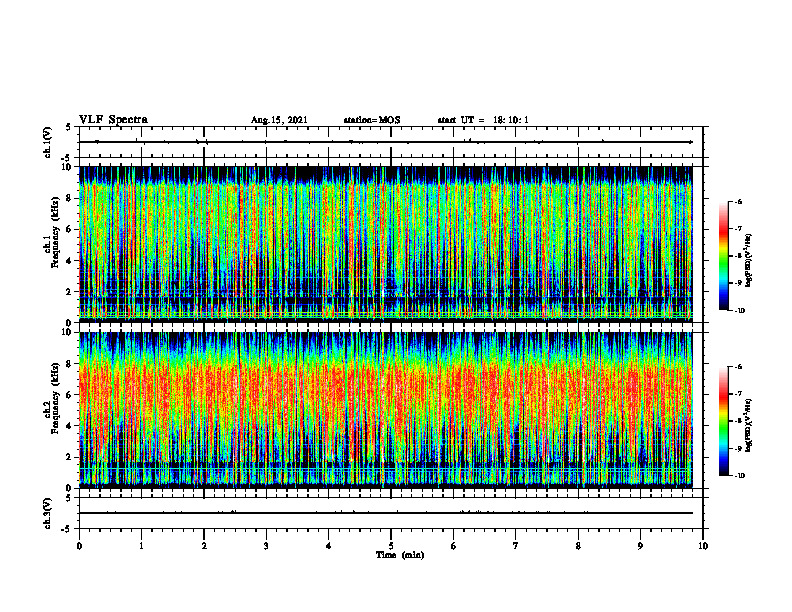Click the ch.1 colorbar axis label text

pyautogui.click(x=750, y=260)
